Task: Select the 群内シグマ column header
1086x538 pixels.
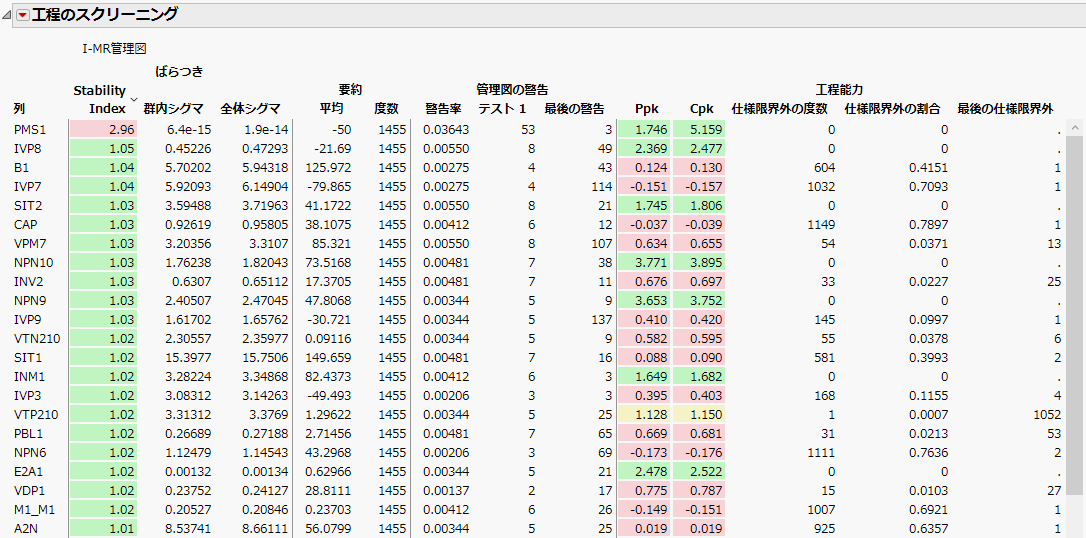Action: 173,108
